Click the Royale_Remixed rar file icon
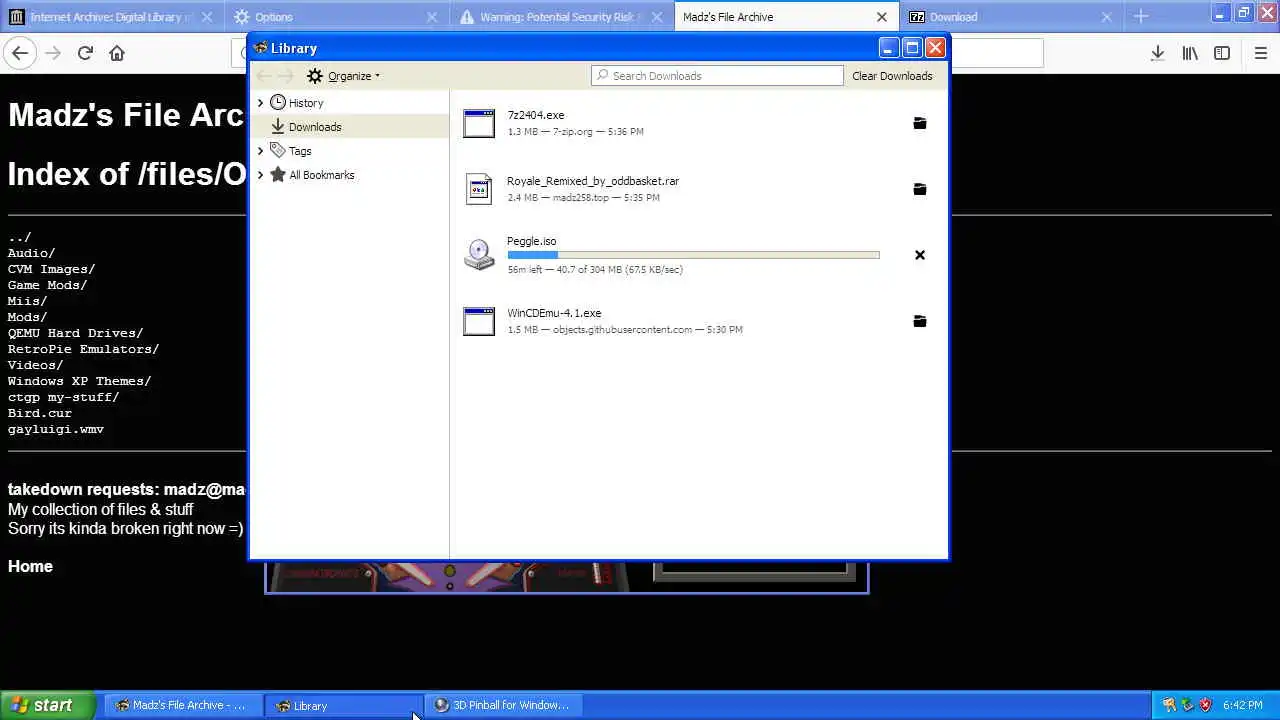The height and width of the screenshot is (720, 1280). [479, 189]
